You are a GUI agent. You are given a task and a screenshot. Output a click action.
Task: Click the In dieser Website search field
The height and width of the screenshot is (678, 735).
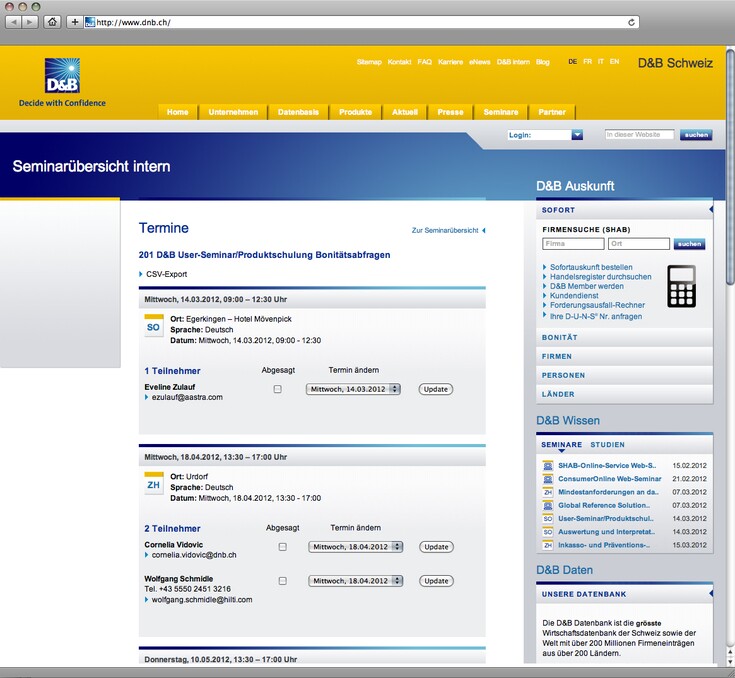pyautogui.click(x=640, y=135)
